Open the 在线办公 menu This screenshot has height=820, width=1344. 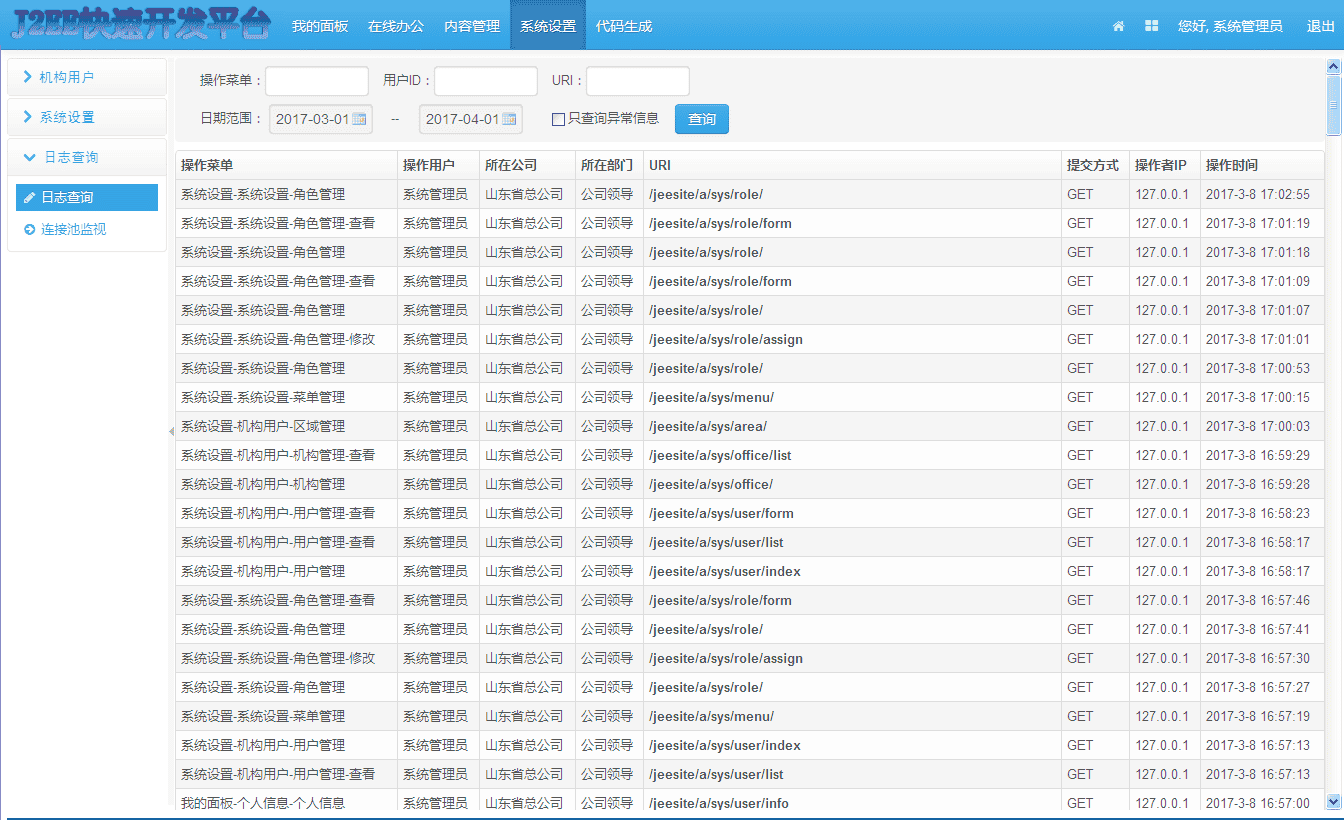pyautogui.click(x=396, y=26)
